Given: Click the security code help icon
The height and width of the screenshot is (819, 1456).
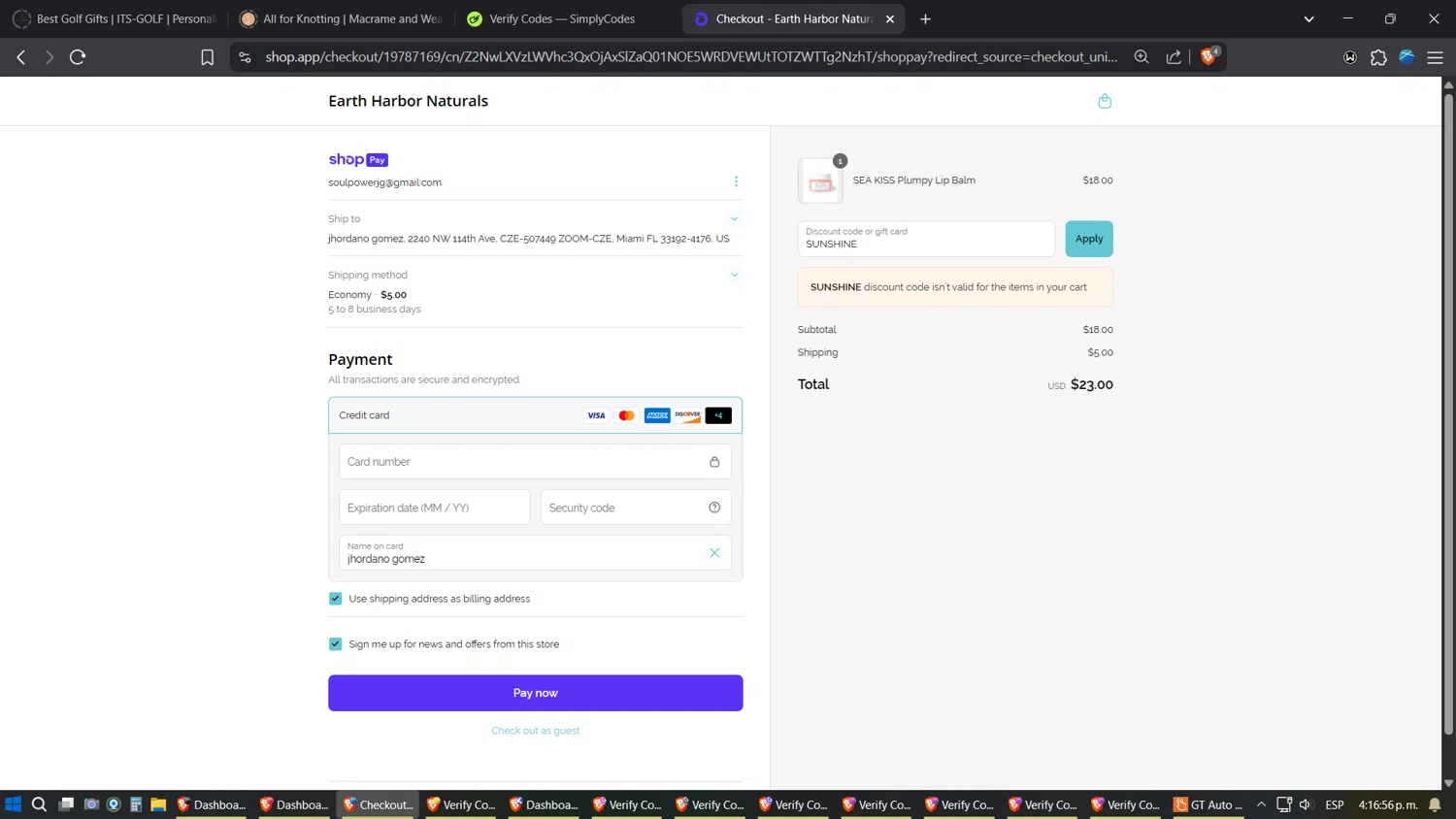Looking at the screenshot, I should coord(714,508).
